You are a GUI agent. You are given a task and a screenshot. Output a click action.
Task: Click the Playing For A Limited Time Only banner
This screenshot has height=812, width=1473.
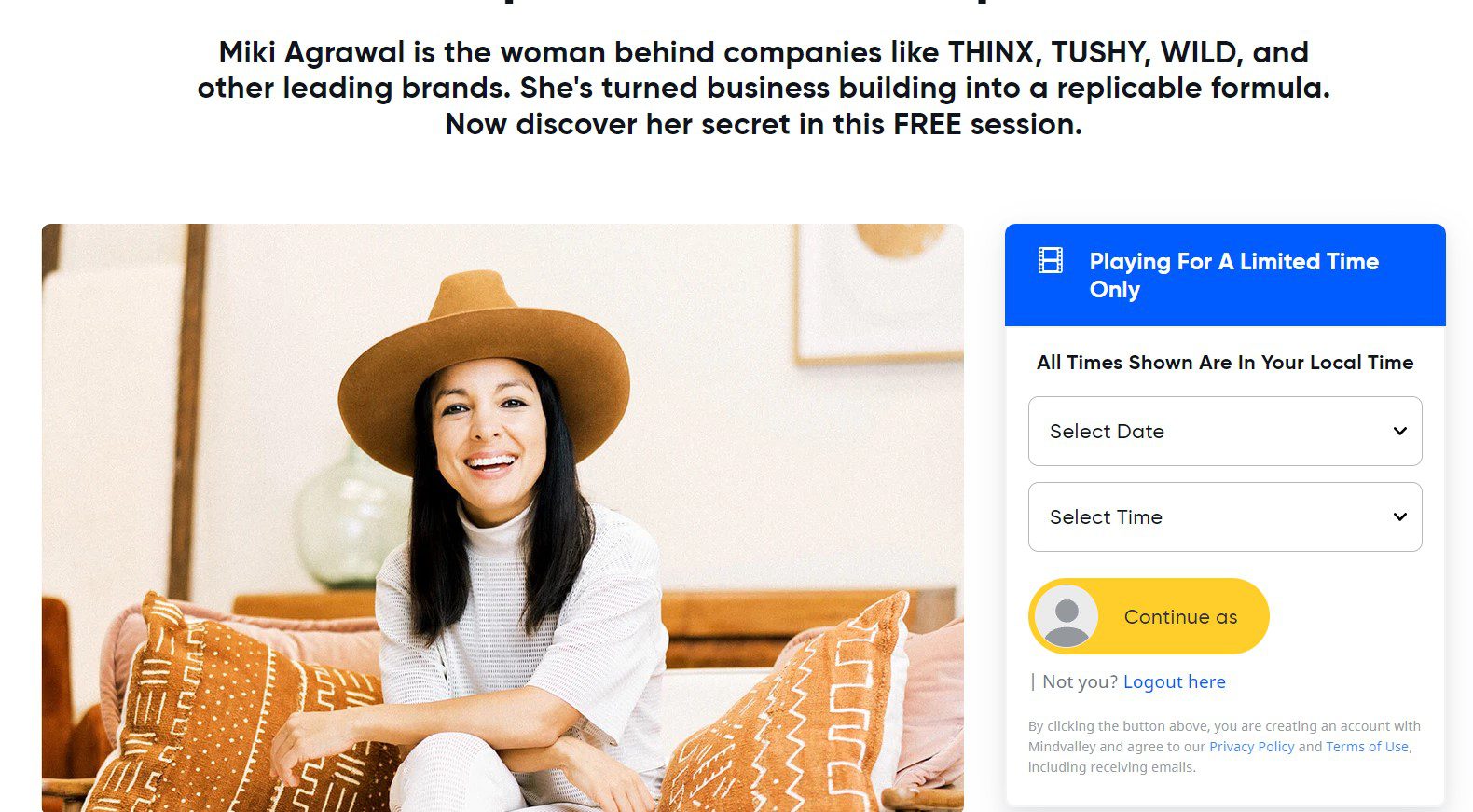1225,275
